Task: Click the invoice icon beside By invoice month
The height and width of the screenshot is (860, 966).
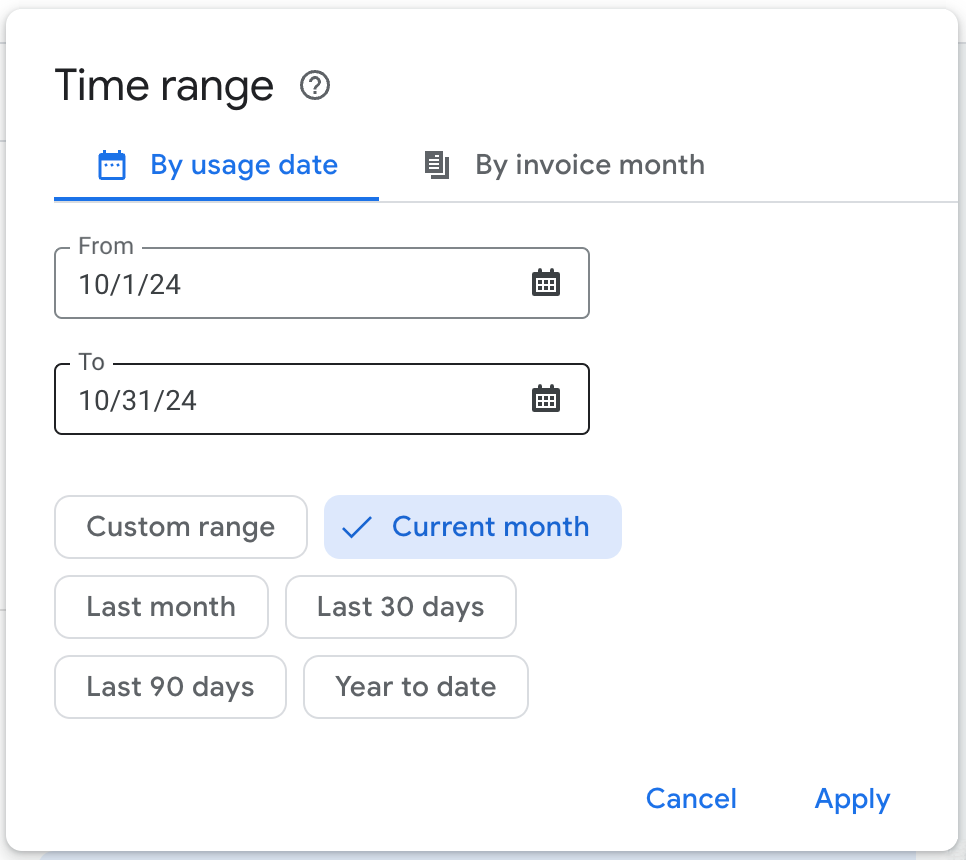Action: pyautogui.click(x=437, y=165)
